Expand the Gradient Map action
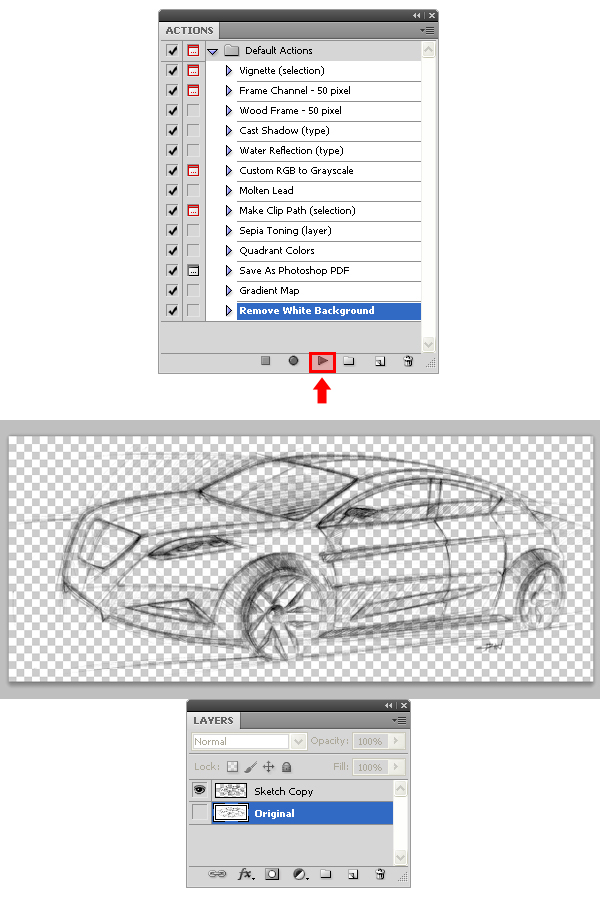The image size is (600, 898). point(228,290)
